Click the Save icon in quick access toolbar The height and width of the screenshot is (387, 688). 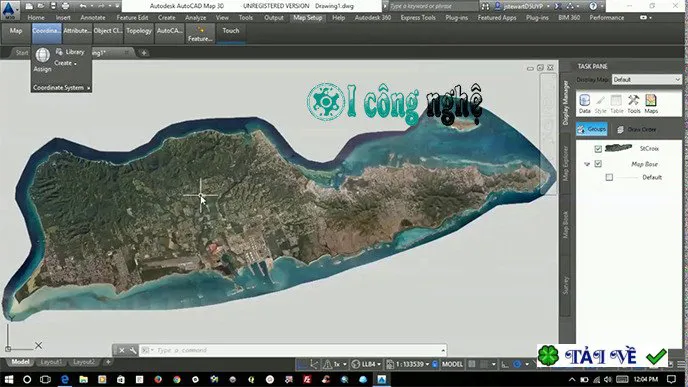pos(53,6)
